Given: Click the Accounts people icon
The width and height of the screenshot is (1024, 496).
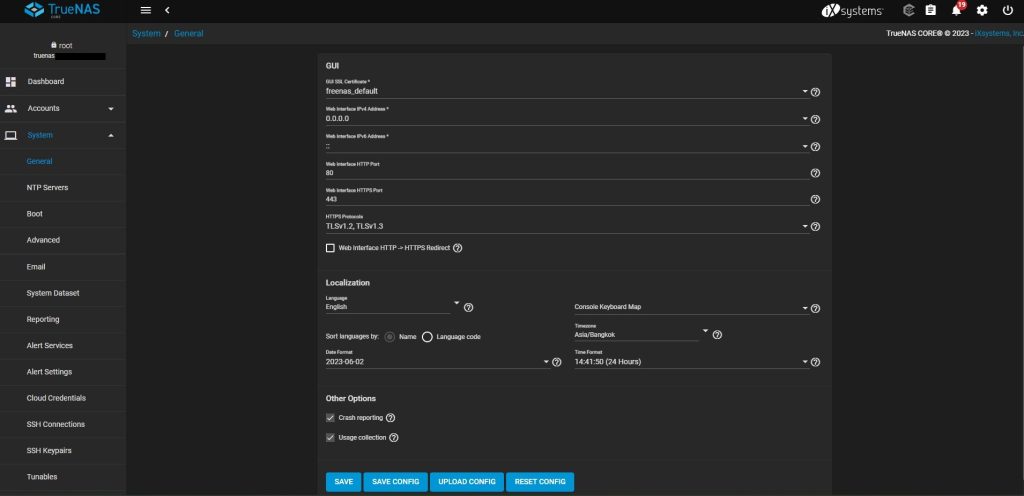Looking at the screenshot, I should click(10, 108).
